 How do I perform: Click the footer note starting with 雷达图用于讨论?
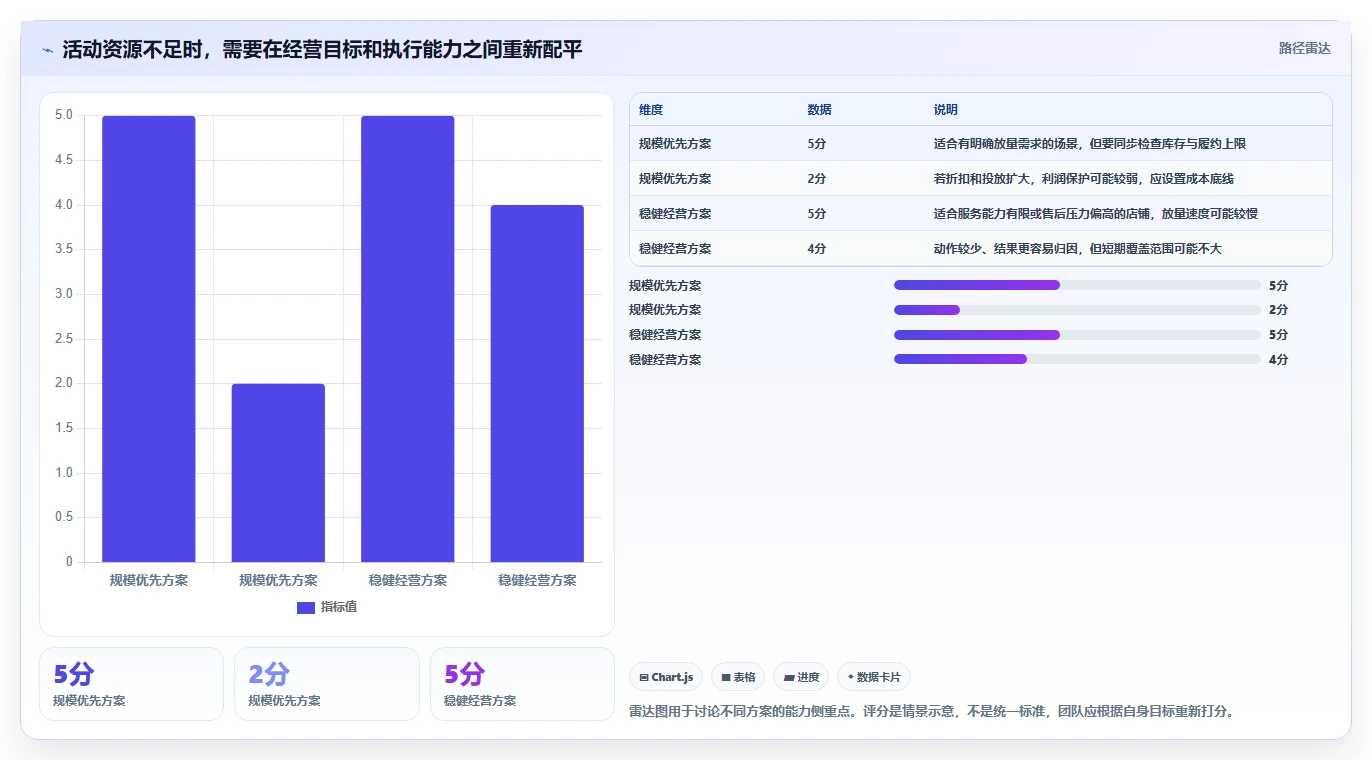pos(933,712)
